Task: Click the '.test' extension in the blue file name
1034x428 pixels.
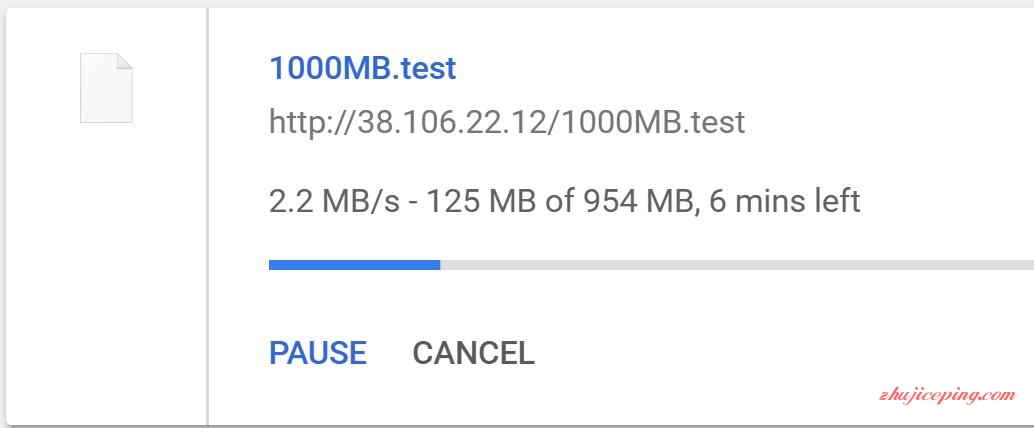Action: pos(424,69)
